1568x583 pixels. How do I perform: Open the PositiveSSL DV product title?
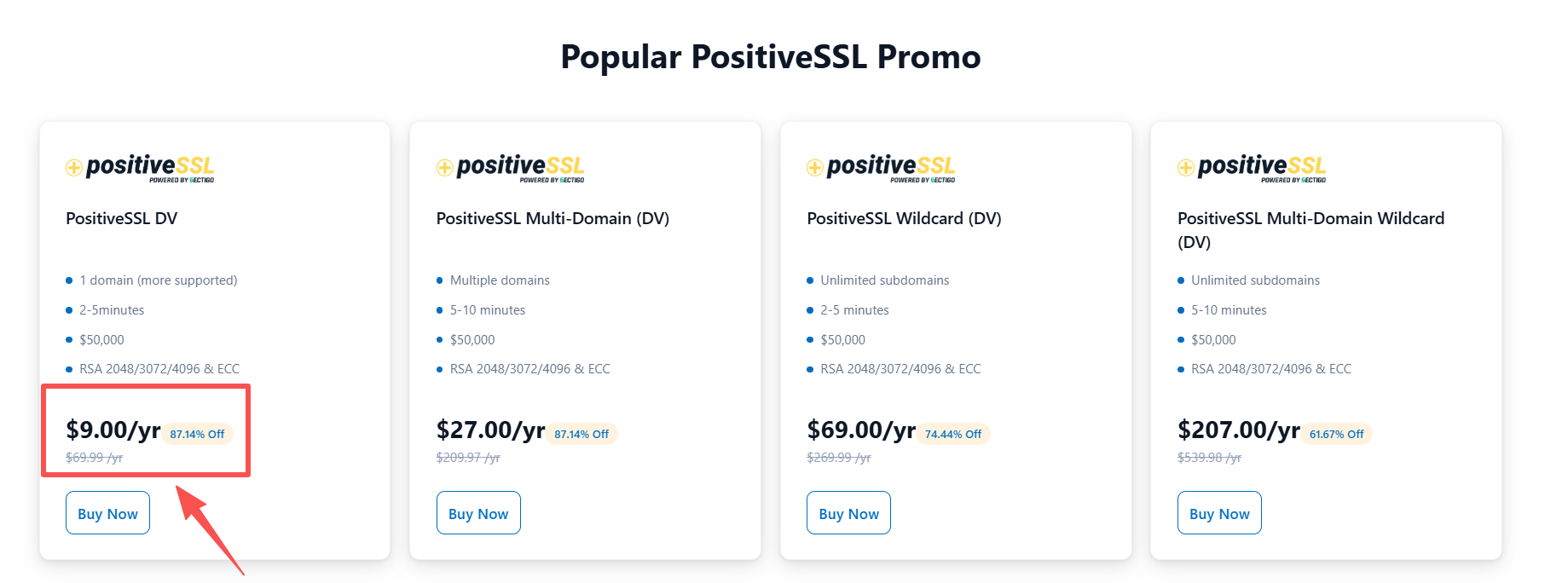tap(122, 218)
